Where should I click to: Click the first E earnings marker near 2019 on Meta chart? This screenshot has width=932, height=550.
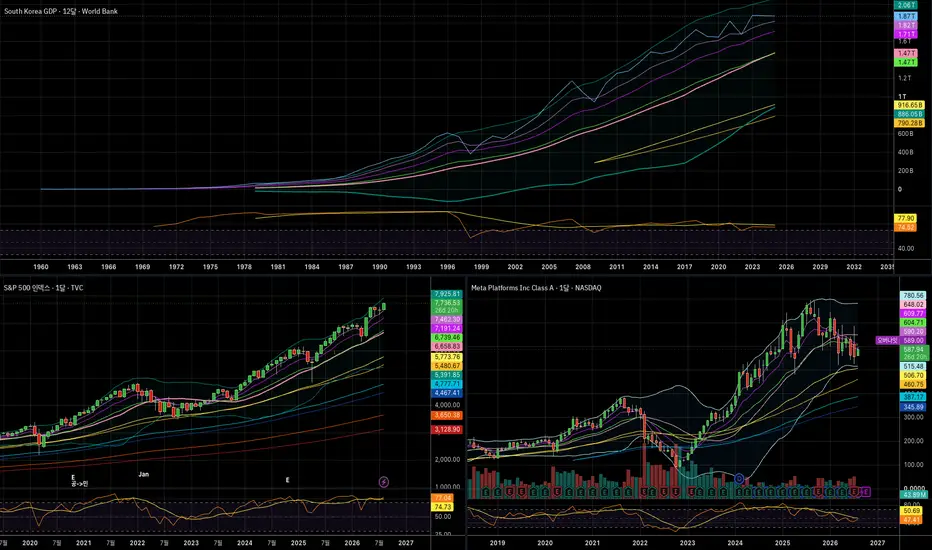point(486,492)
